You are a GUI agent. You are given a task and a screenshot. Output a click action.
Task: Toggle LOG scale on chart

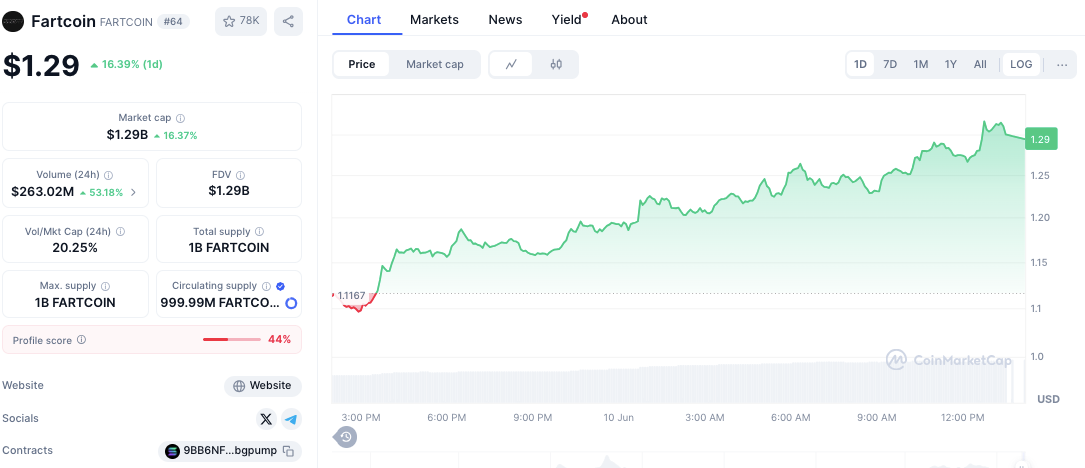tap(1021, 64)
